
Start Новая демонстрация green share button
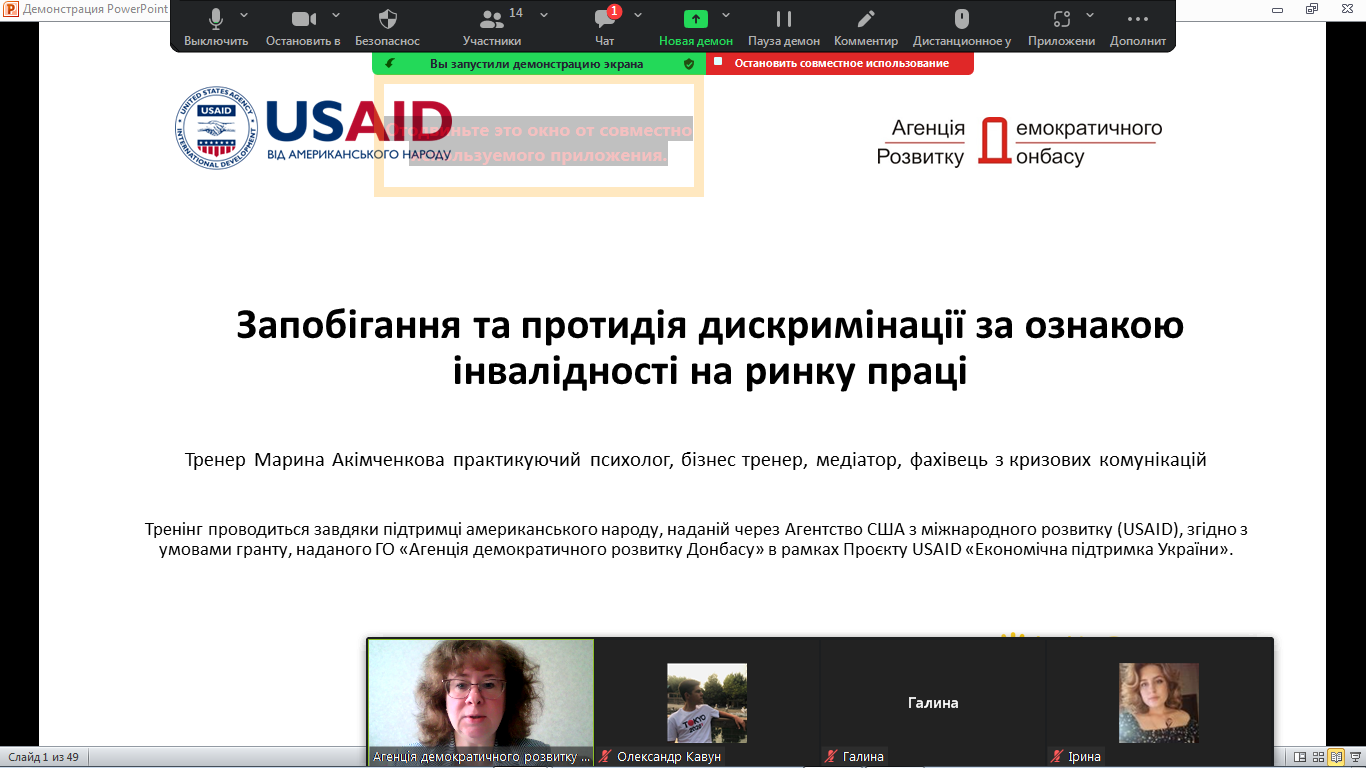[696, 27]
